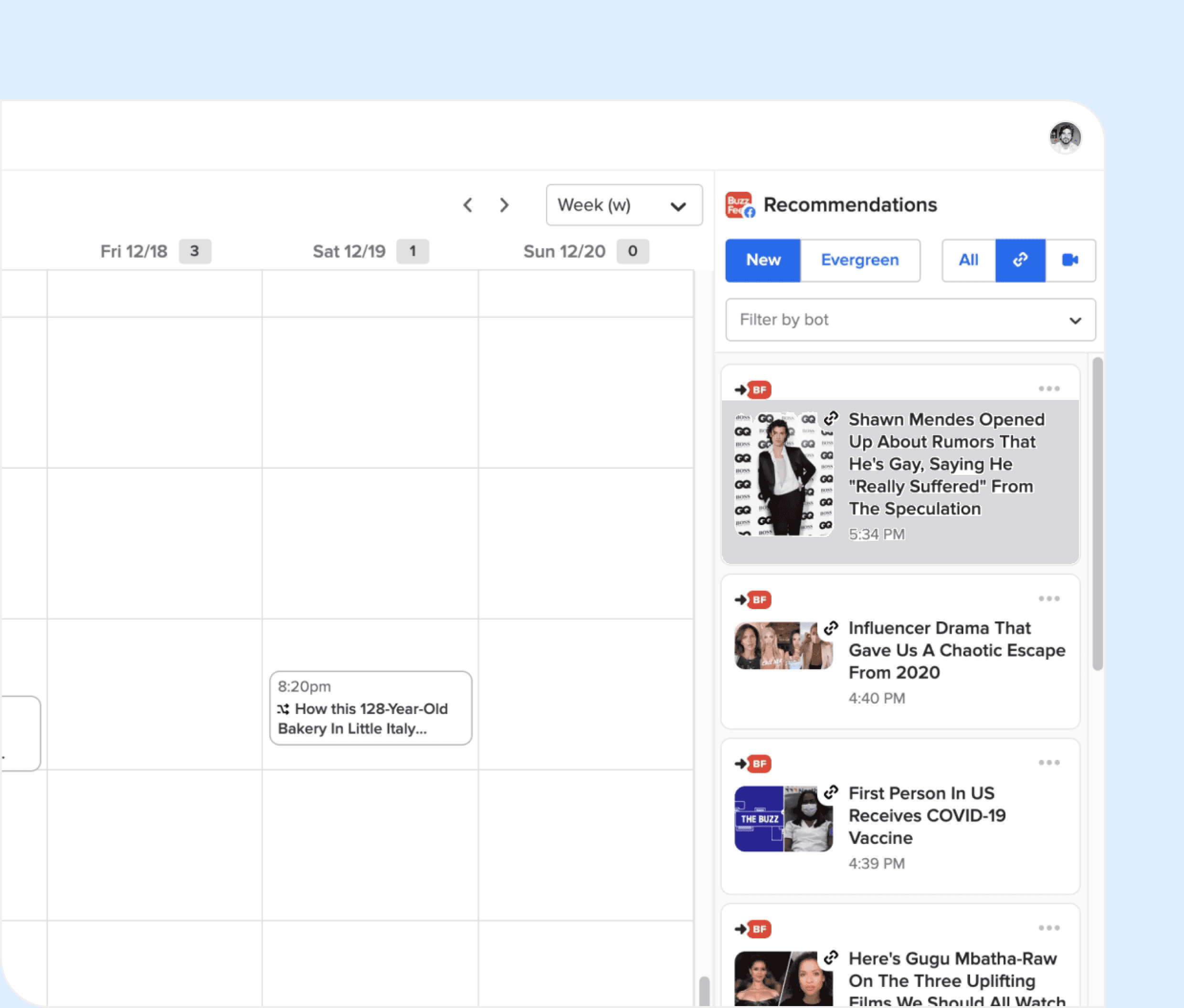Open the 8:20pm scheduled bakery post
The image size is (1184, 1008).
(x=370, y=708)
